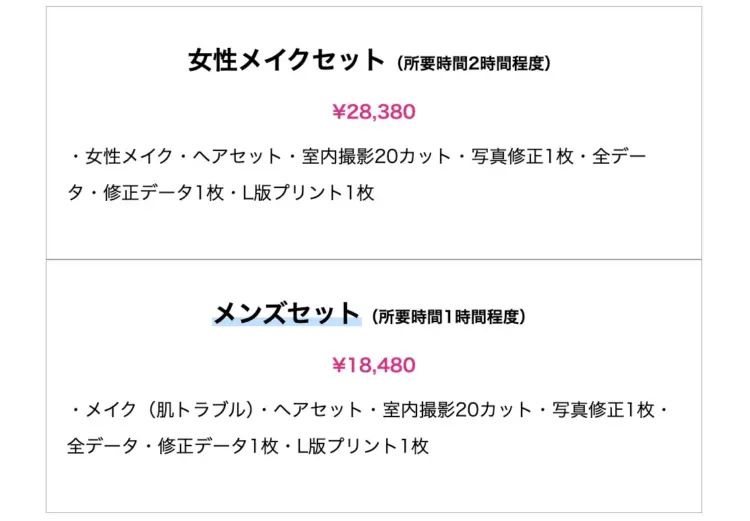The height and width of the screenshot is (521, 750).
Task: Click L版プリント1枚 under the ¥28,380 set
Action: pyautogui.click(x=307, y=193)
